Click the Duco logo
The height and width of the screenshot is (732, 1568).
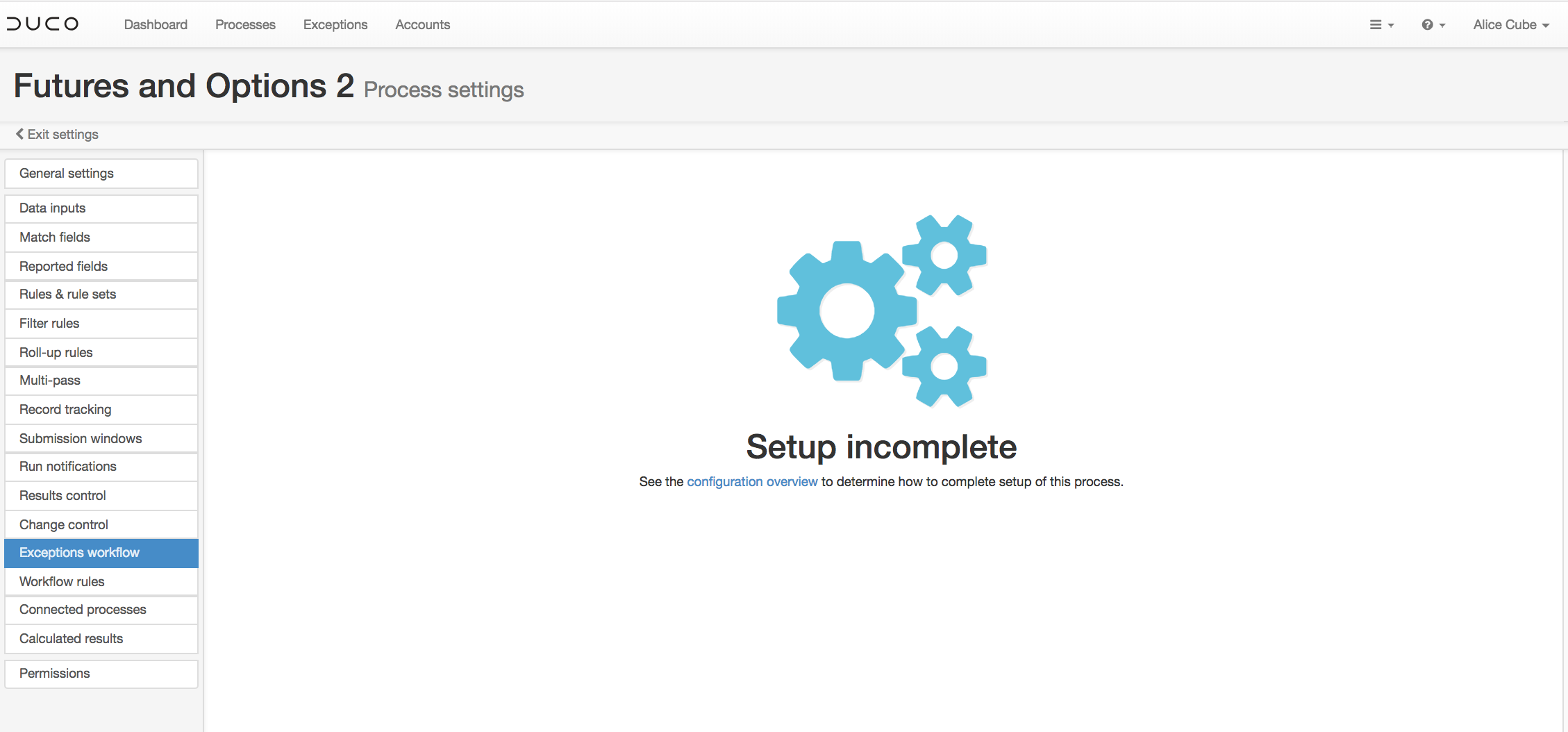click(43, 24)
